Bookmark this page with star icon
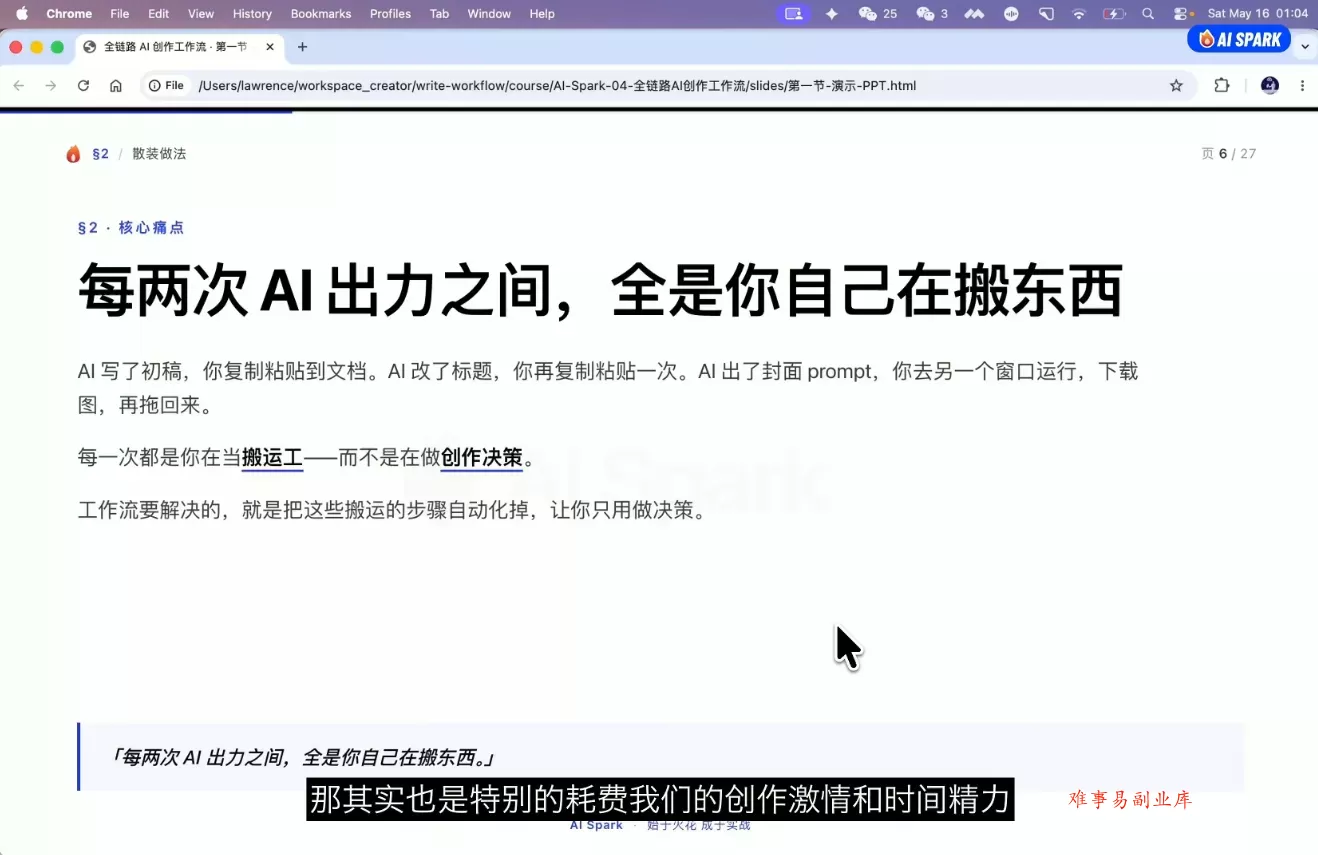Viewport: 1318px width, 855px height. [1176, 86]
